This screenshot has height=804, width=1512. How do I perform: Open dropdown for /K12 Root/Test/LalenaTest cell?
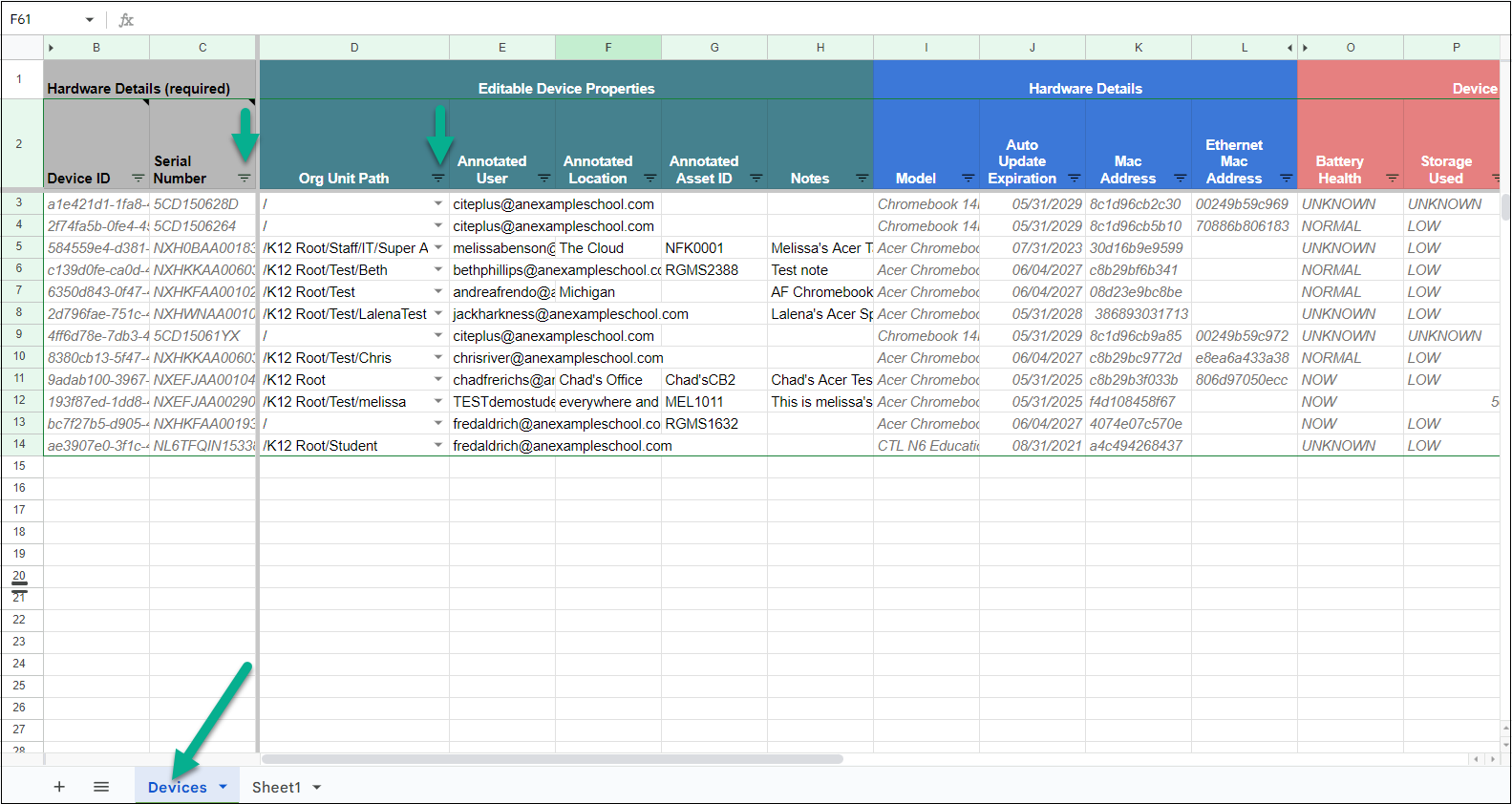click(438, 313)
